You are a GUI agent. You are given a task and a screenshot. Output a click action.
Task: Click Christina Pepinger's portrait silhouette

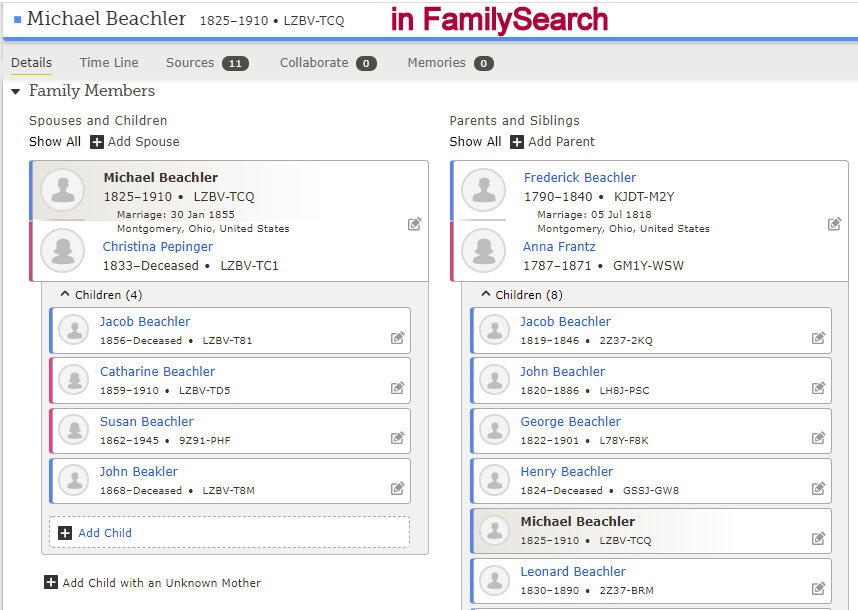click(62, 250)
